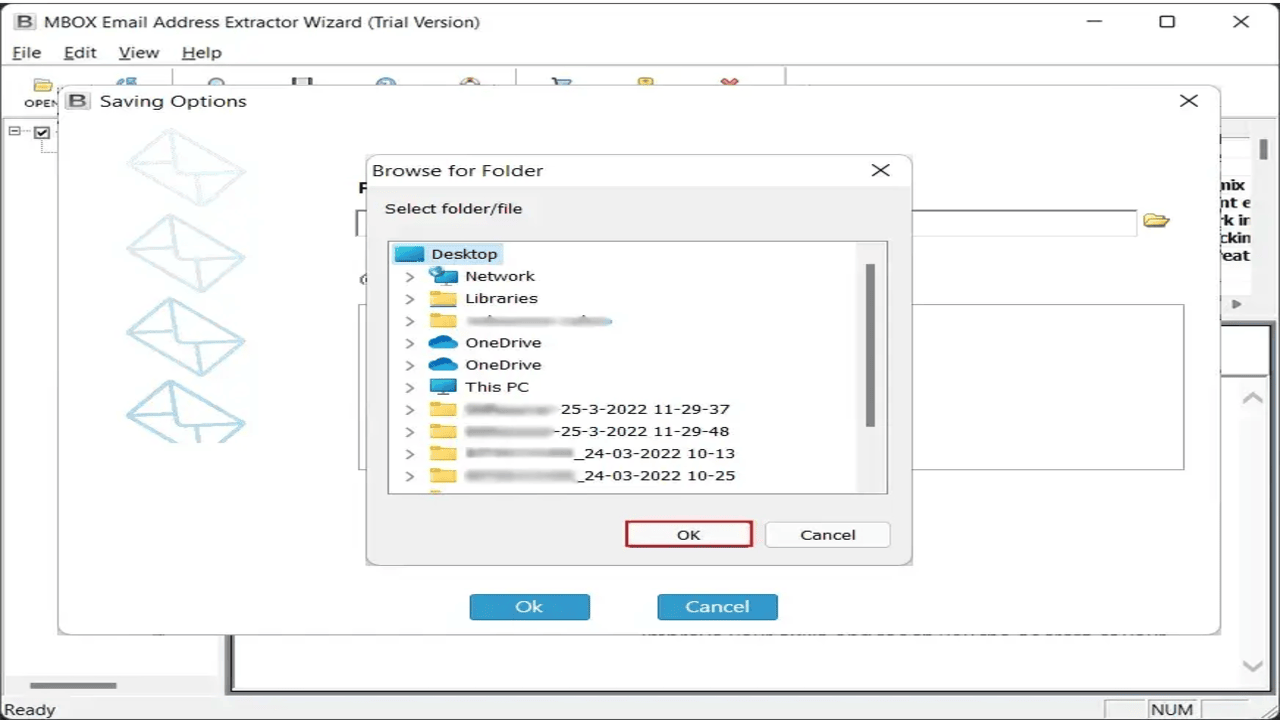Select the Network computer icon
The height and width of the screenshot is (720, 1280).
tap(442, 276)
